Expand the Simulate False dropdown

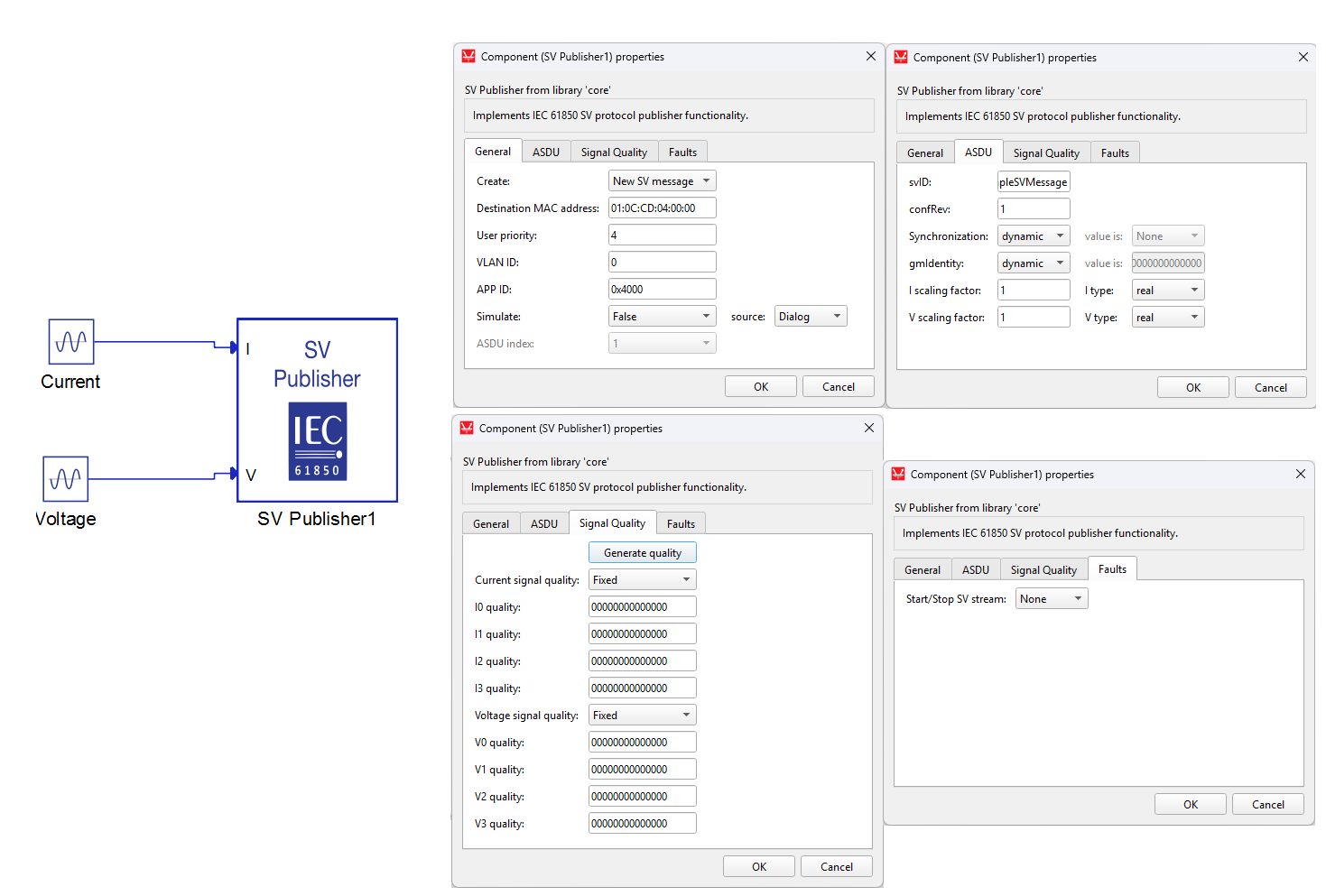tap(662, 317)
